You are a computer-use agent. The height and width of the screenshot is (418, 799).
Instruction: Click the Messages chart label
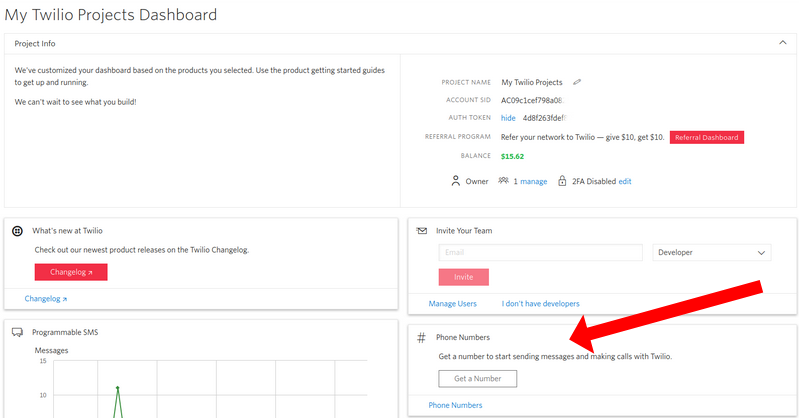click(51, 351)
